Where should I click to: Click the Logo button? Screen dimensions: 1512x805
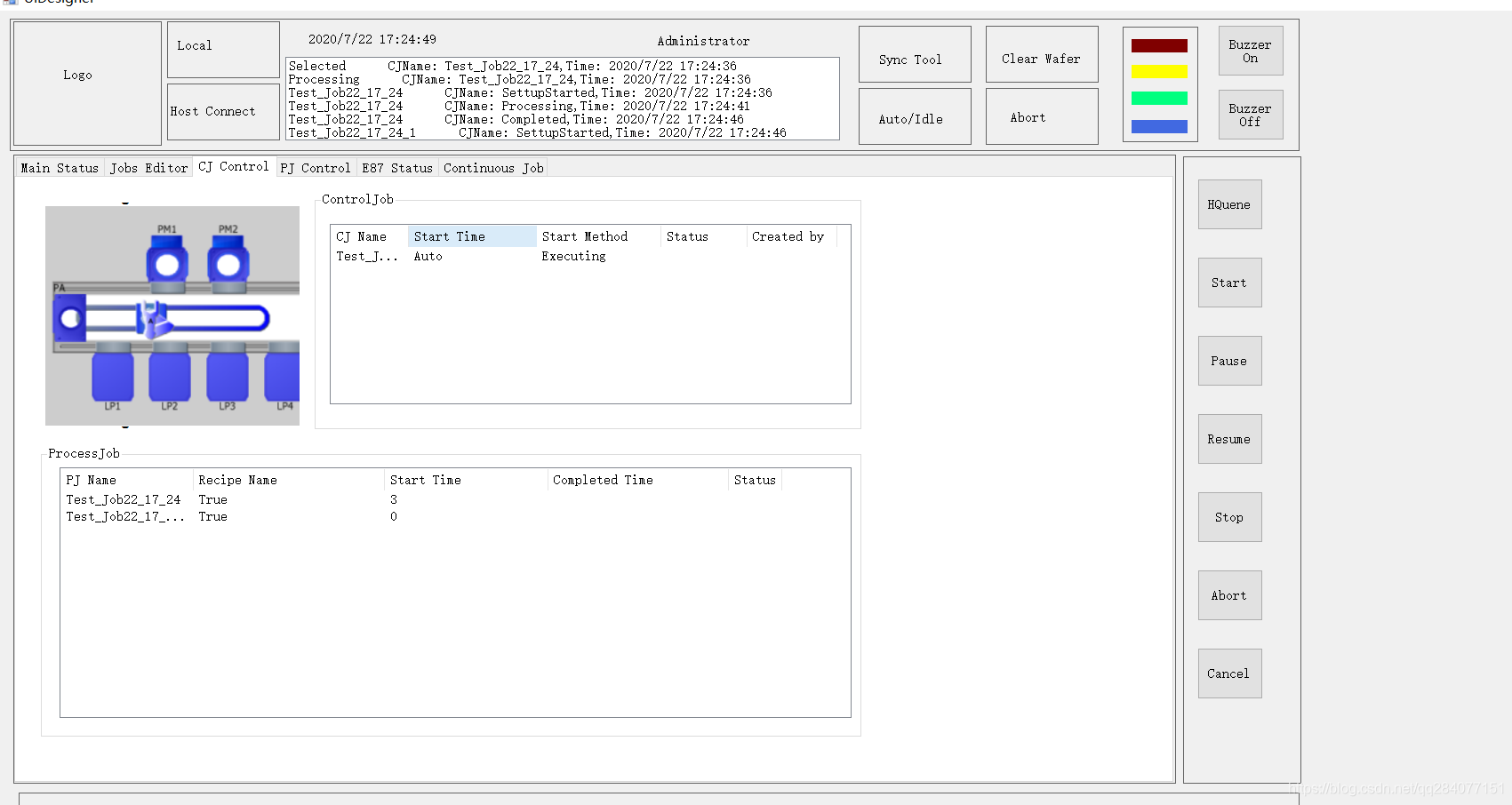click(x=87, y=83)
